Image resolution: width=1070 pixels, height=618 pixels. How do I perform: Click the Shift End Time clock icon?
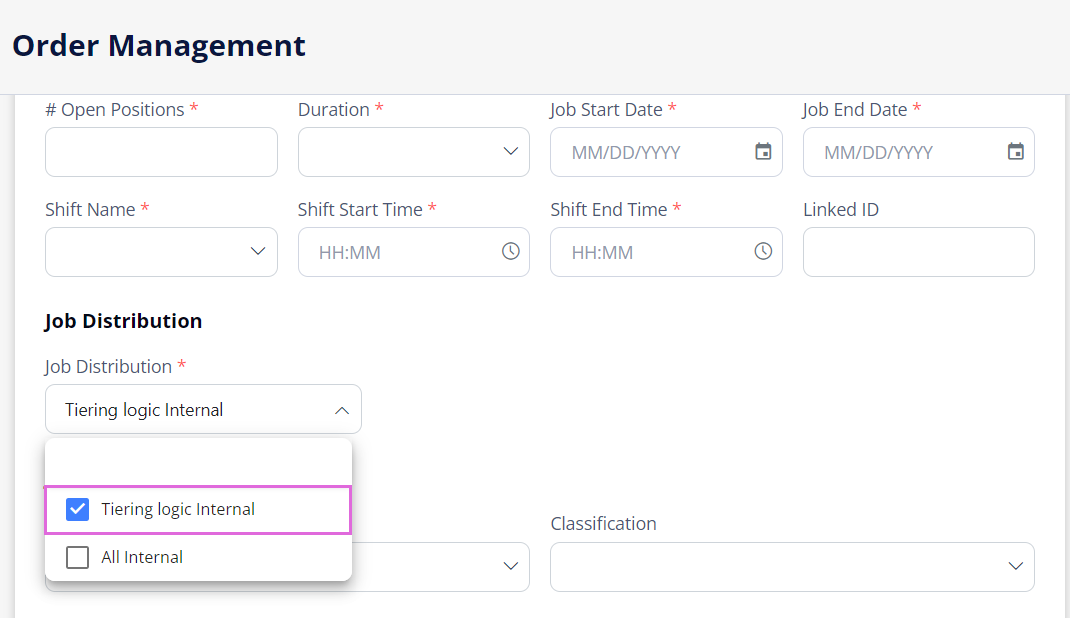coord(763,251)
